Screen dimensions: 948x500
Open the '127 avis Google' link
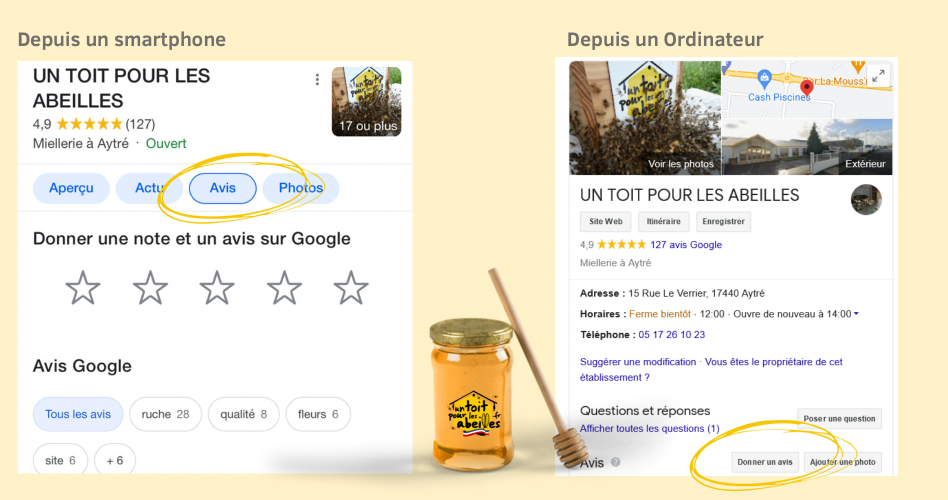tap(686, 245)
